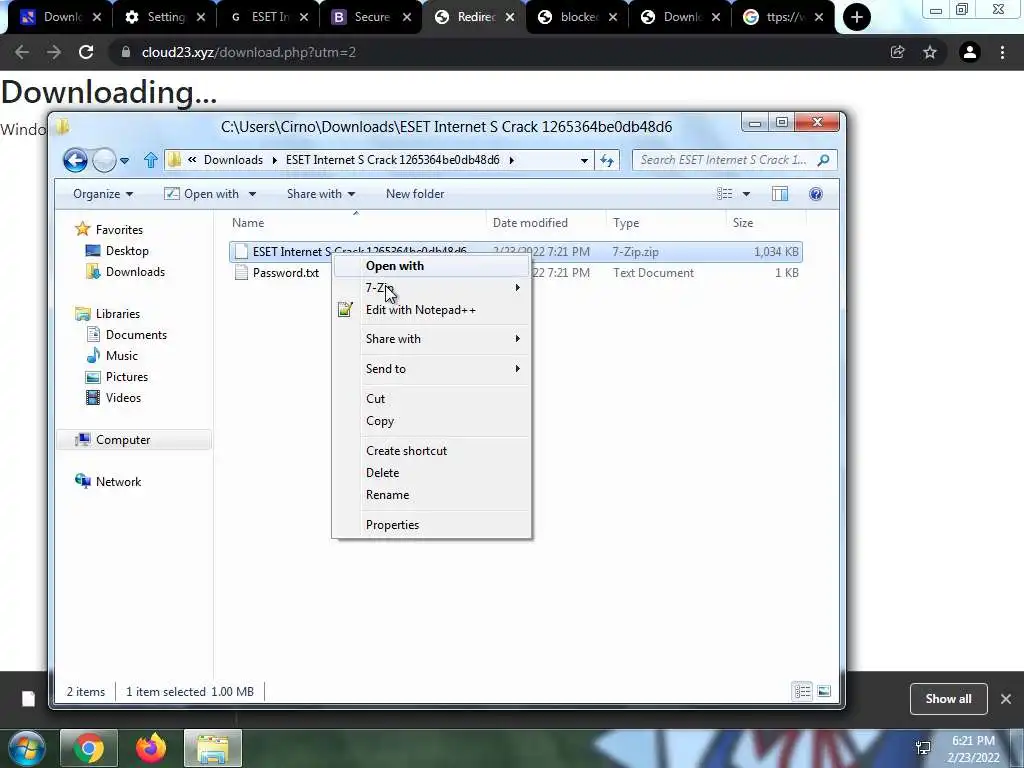Viewport: 1024px width, 768px height.
Task: Click Open with toolbar button
Action: pyautogui.click(x=201, y=194)
